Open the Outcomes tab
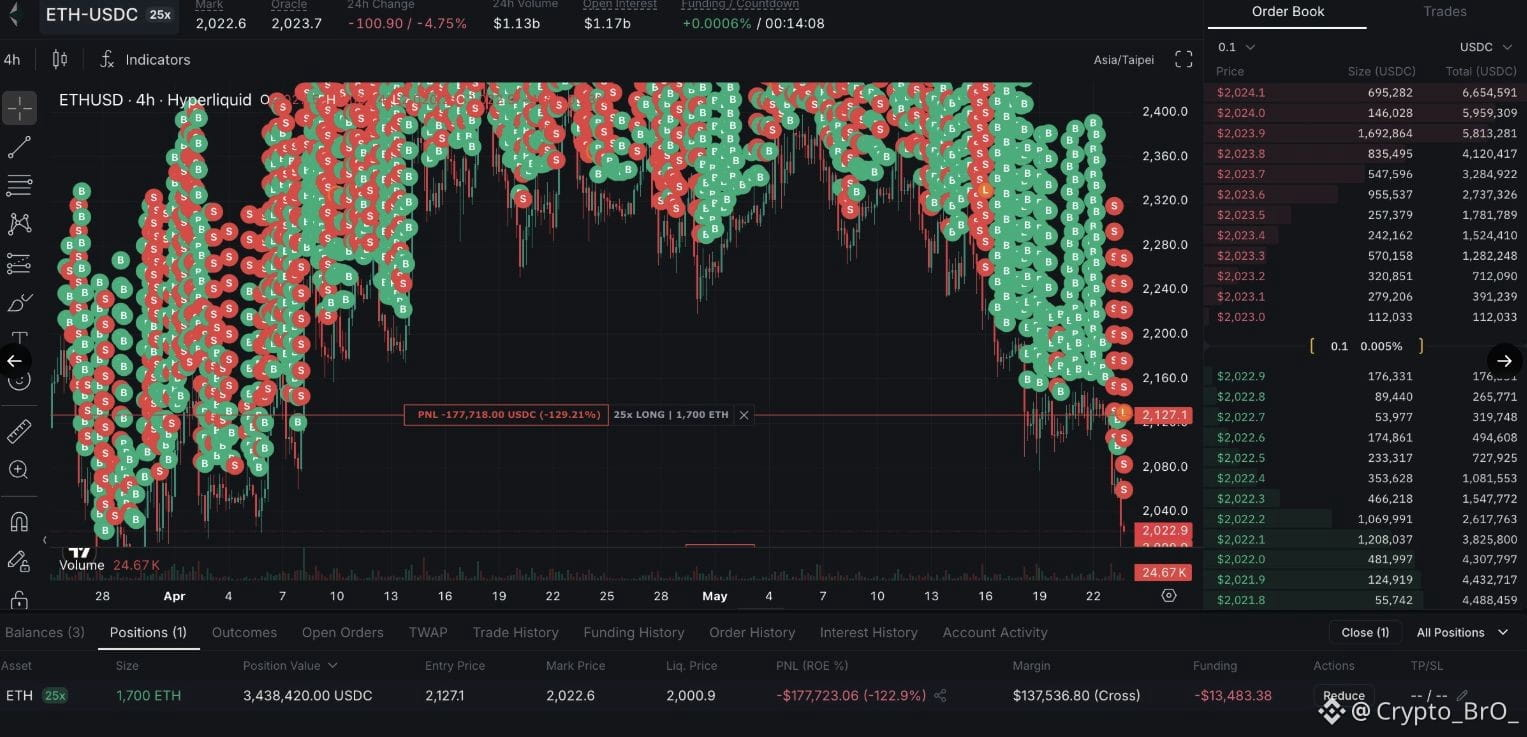 (244, 632)
